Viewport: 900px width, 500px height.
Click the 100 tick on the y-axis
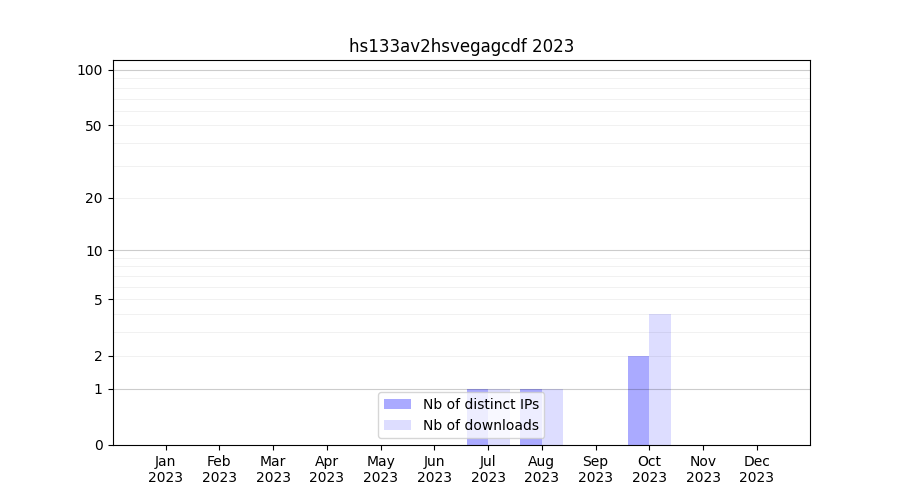point(90,70)
